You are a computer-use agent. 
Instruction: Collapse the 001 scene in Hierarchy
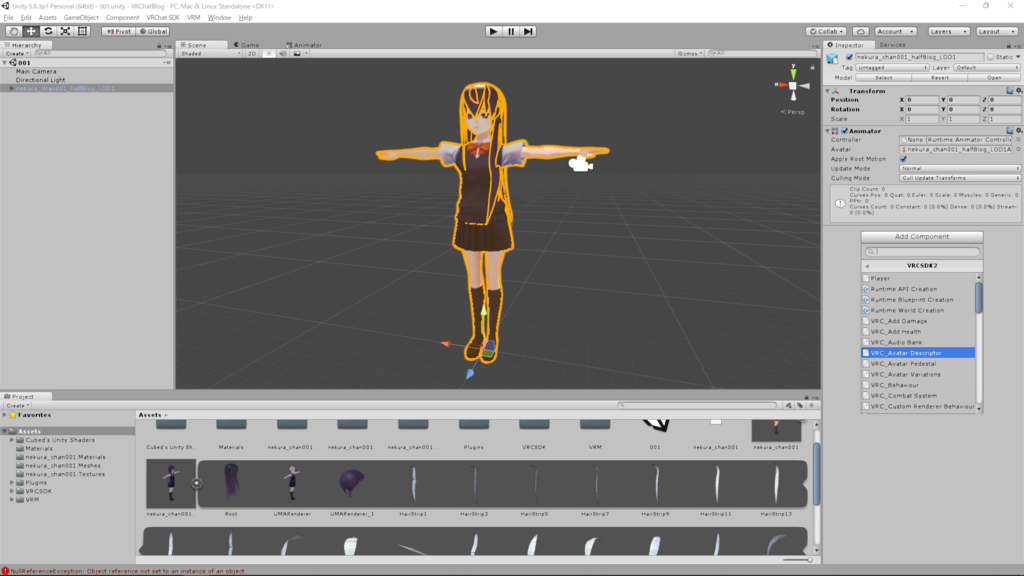point(5,63)
